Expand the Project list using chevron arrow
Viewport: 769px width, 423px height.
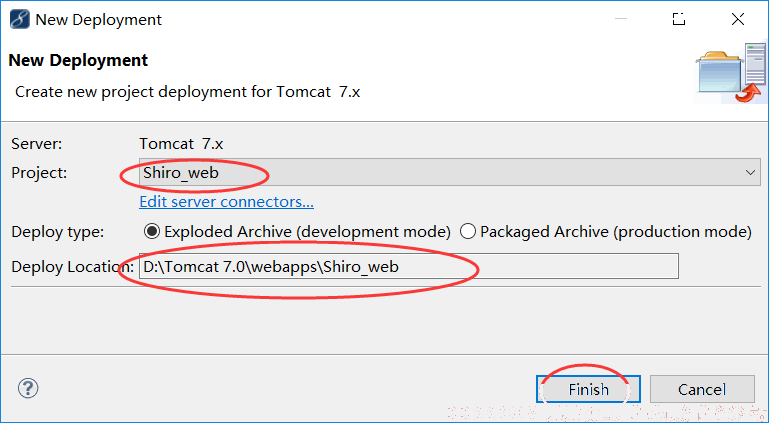coord(750,173)
